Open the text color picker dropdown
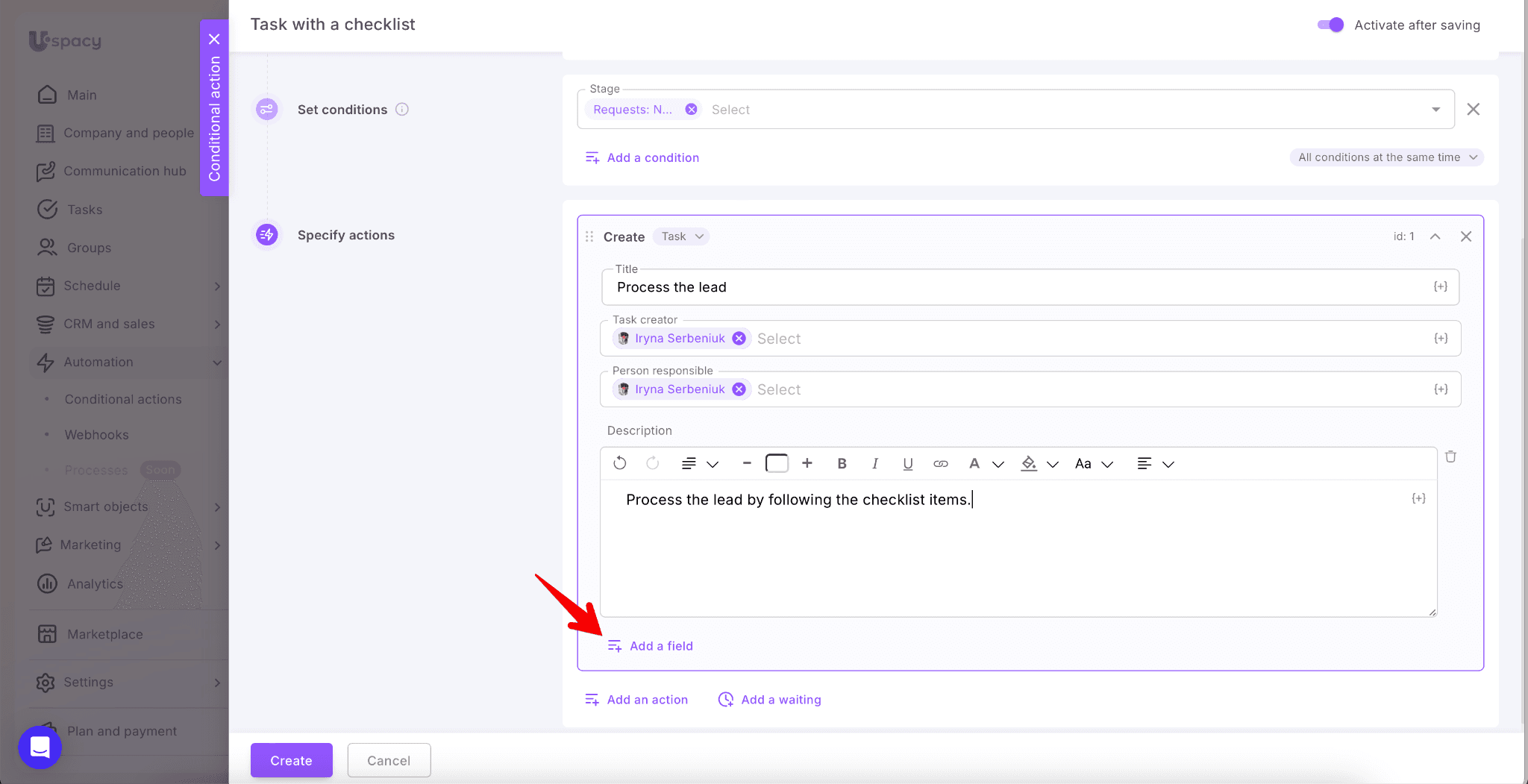Screen dimensions: 1528x784 pyautogui.click(x=998, y=464)
